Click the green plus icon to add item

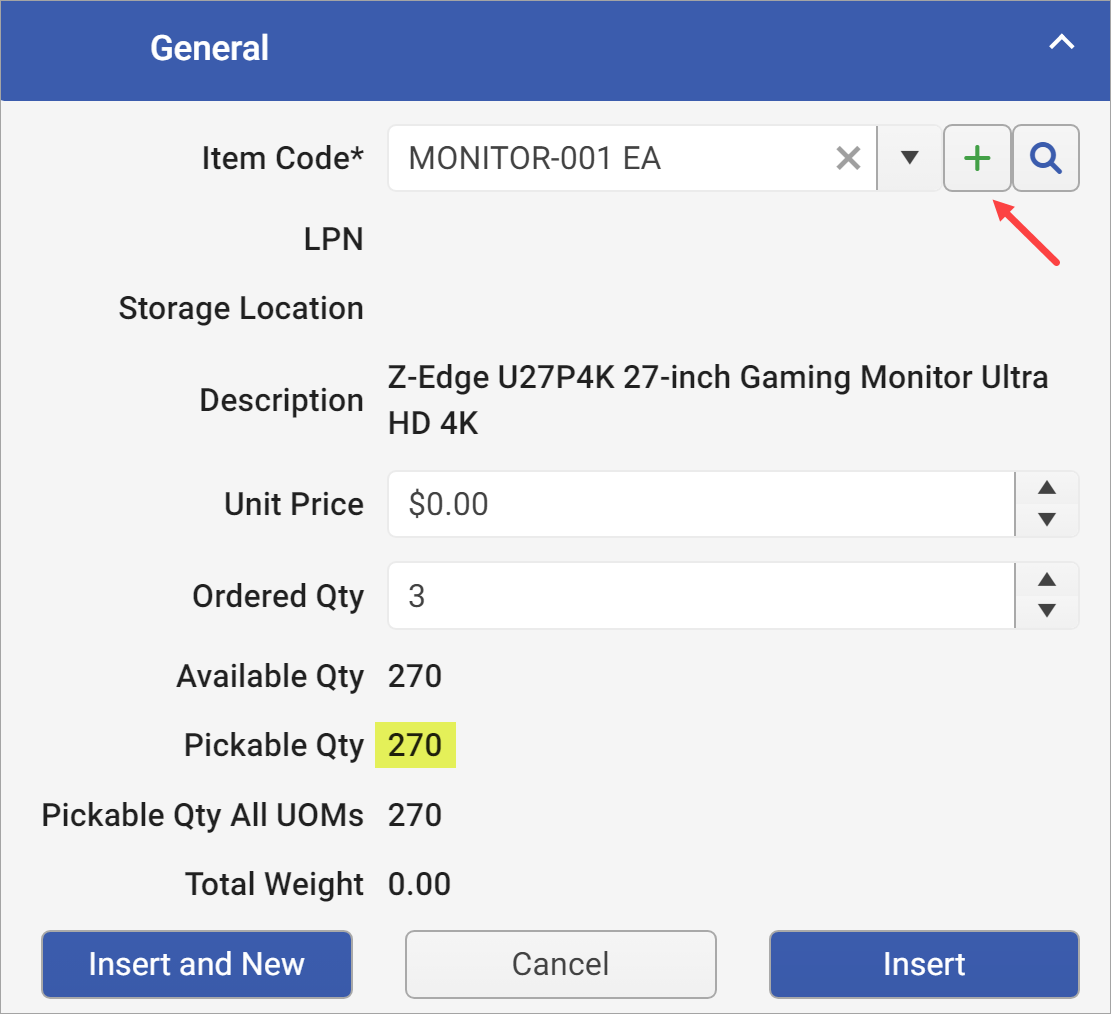977,157
